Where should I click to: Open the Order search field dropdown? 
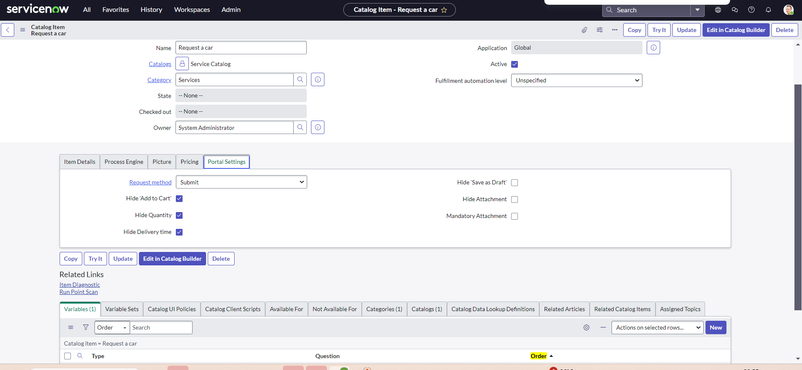coord(112,328)
